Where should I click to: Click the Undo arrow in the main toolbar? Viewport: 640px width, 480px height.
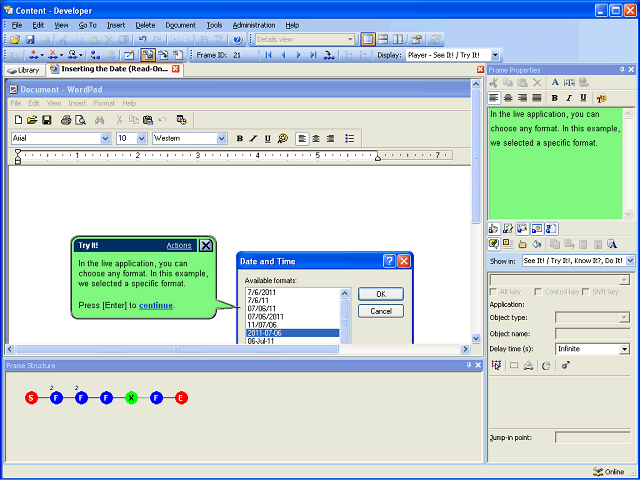(x=142, y=40)
